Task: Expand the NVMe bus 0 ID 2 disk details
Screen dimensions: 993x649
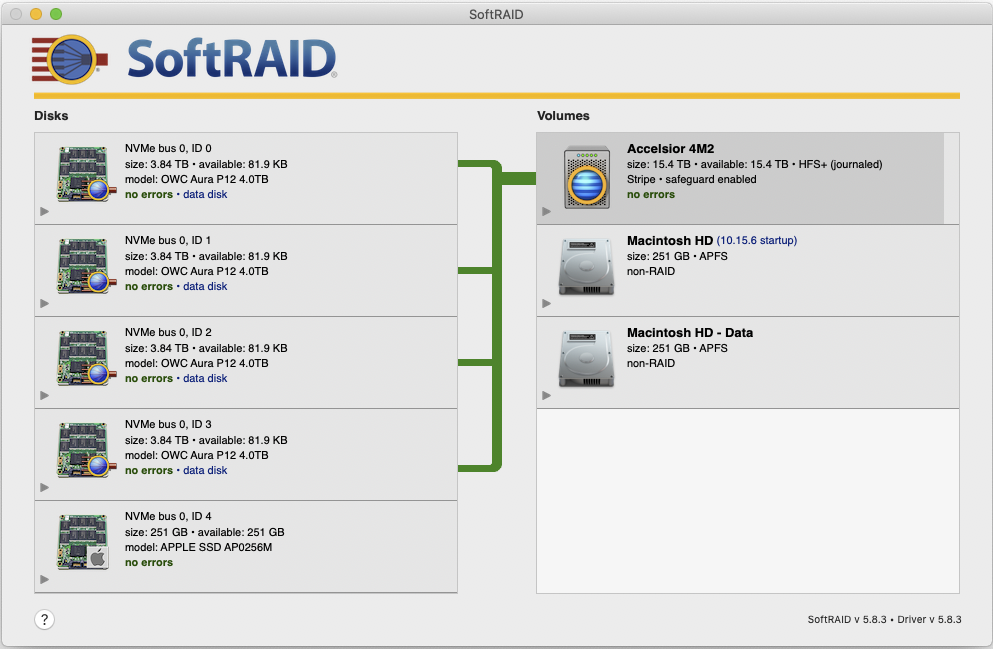Action: [43, 395]
